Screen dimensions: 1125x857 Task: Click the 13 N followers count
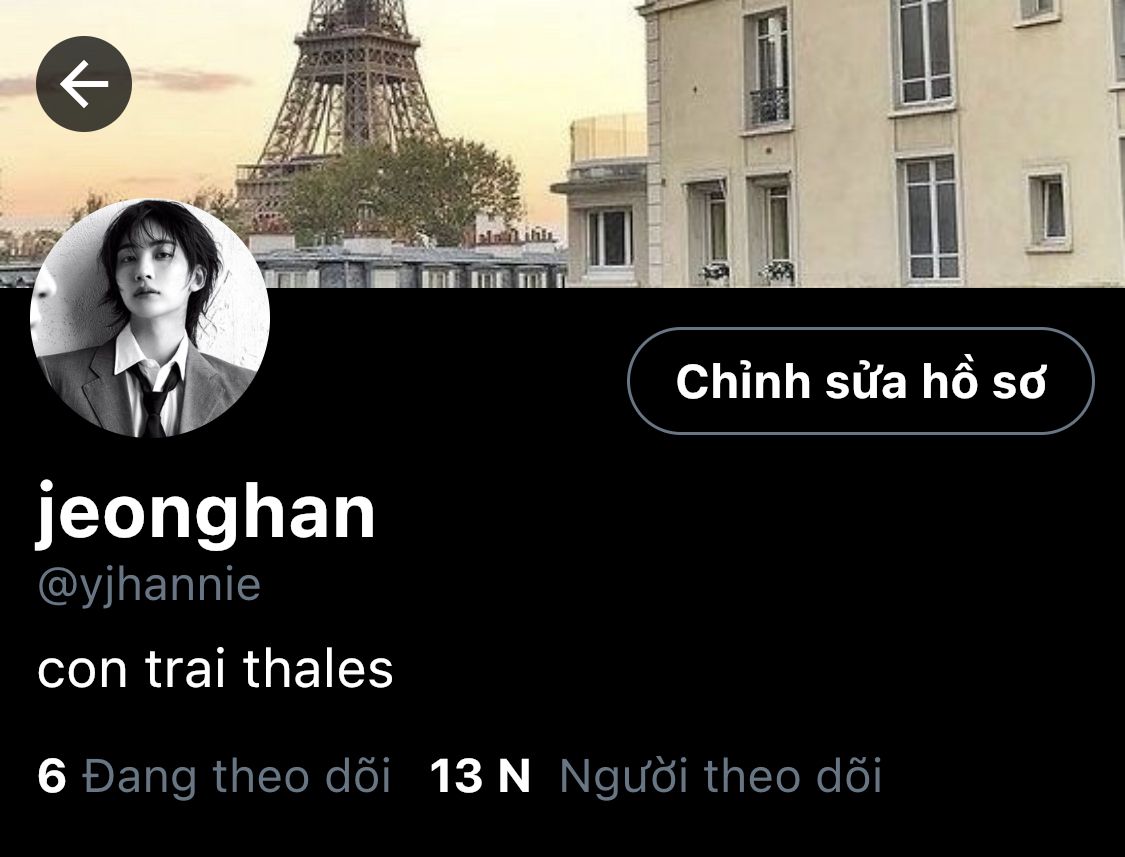point(479,777)
